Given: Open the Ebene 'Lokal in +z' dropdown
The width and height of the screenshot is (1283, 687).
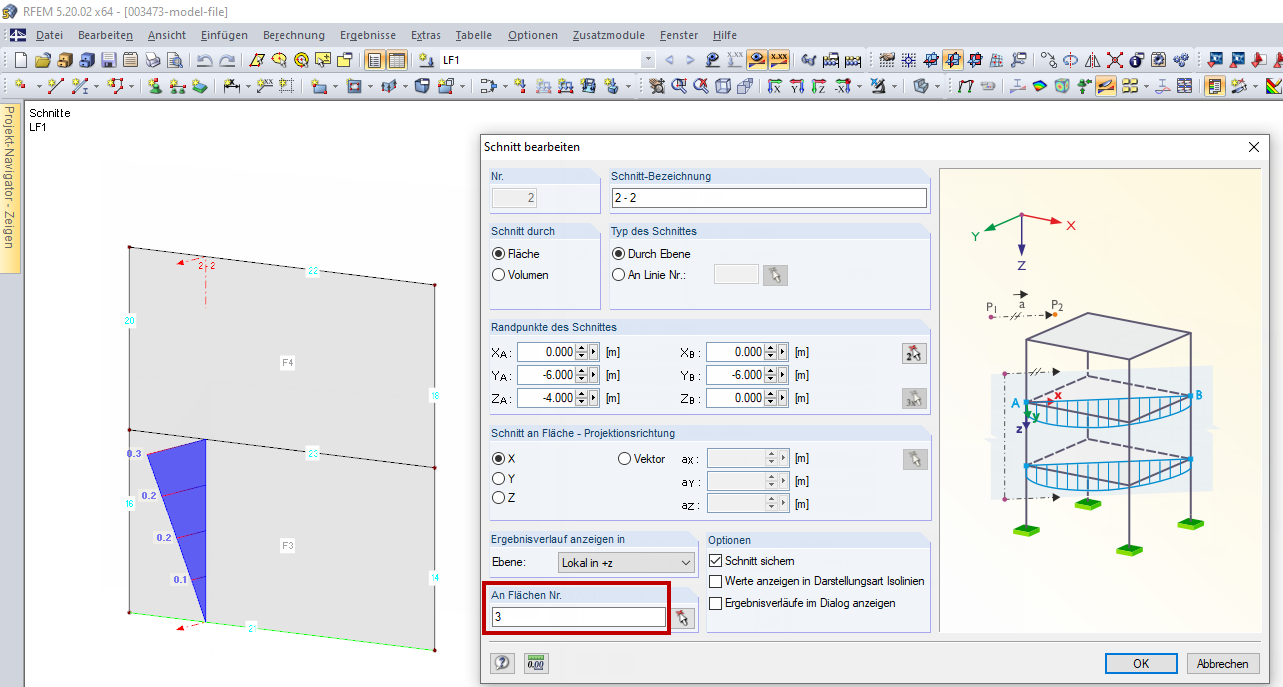Looking at the screenshot, I should pos(625,563).
